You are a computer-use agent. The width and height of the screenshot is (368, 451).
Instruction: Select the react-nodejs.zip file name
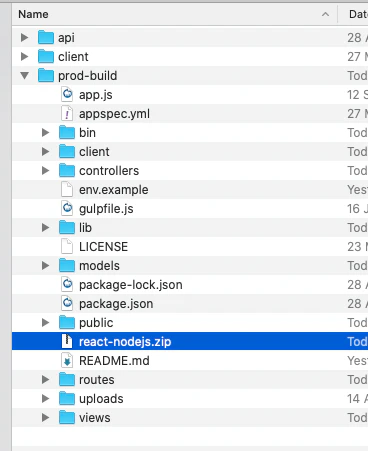[125, 342]
